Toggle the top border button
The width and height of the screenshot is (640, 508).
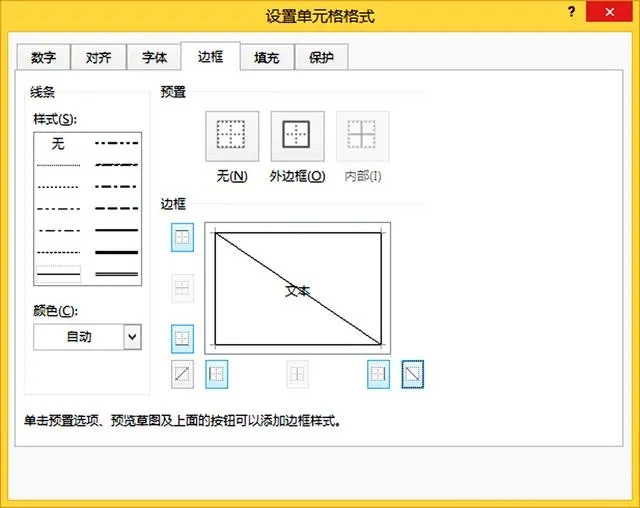click(x=182, y=237)
